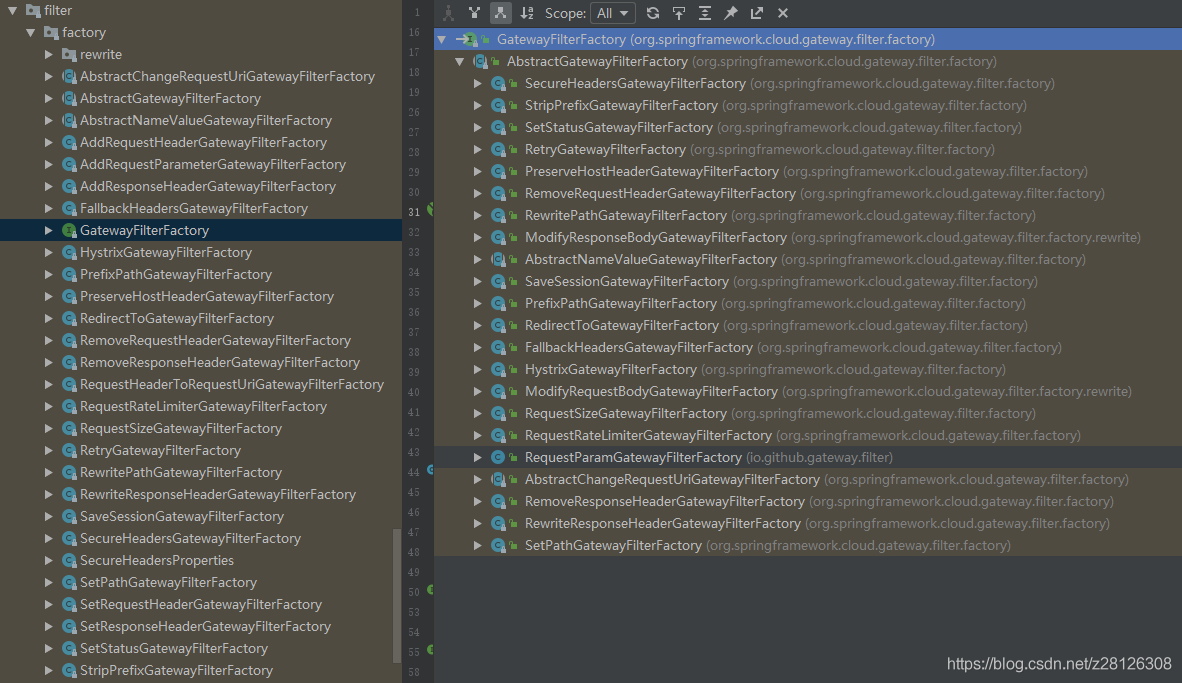Select RemoveRequestHeaderGatewayFilterFactory in hierarchy
Viewport: 1182px width, 683px height.
[x=660, y=194]
